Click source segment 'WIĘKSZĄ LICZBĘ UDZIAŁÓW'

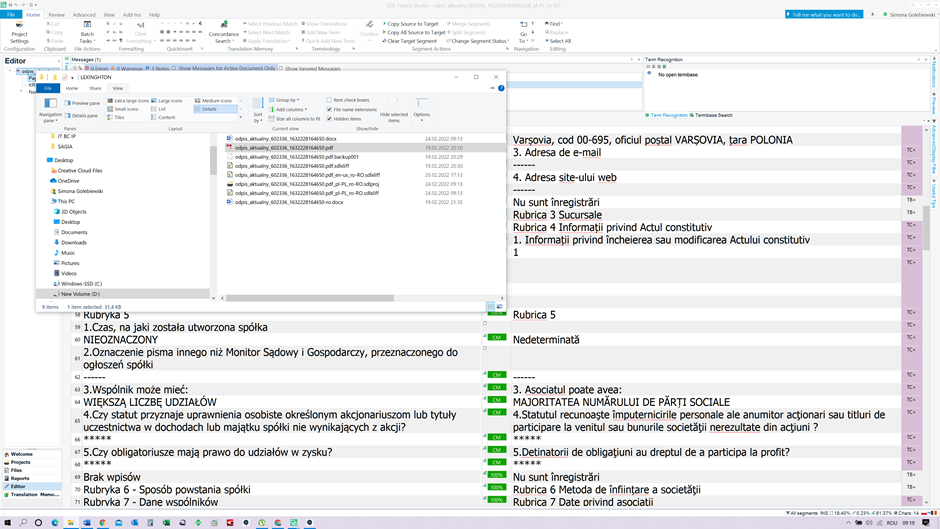click(x=150, y=402)
